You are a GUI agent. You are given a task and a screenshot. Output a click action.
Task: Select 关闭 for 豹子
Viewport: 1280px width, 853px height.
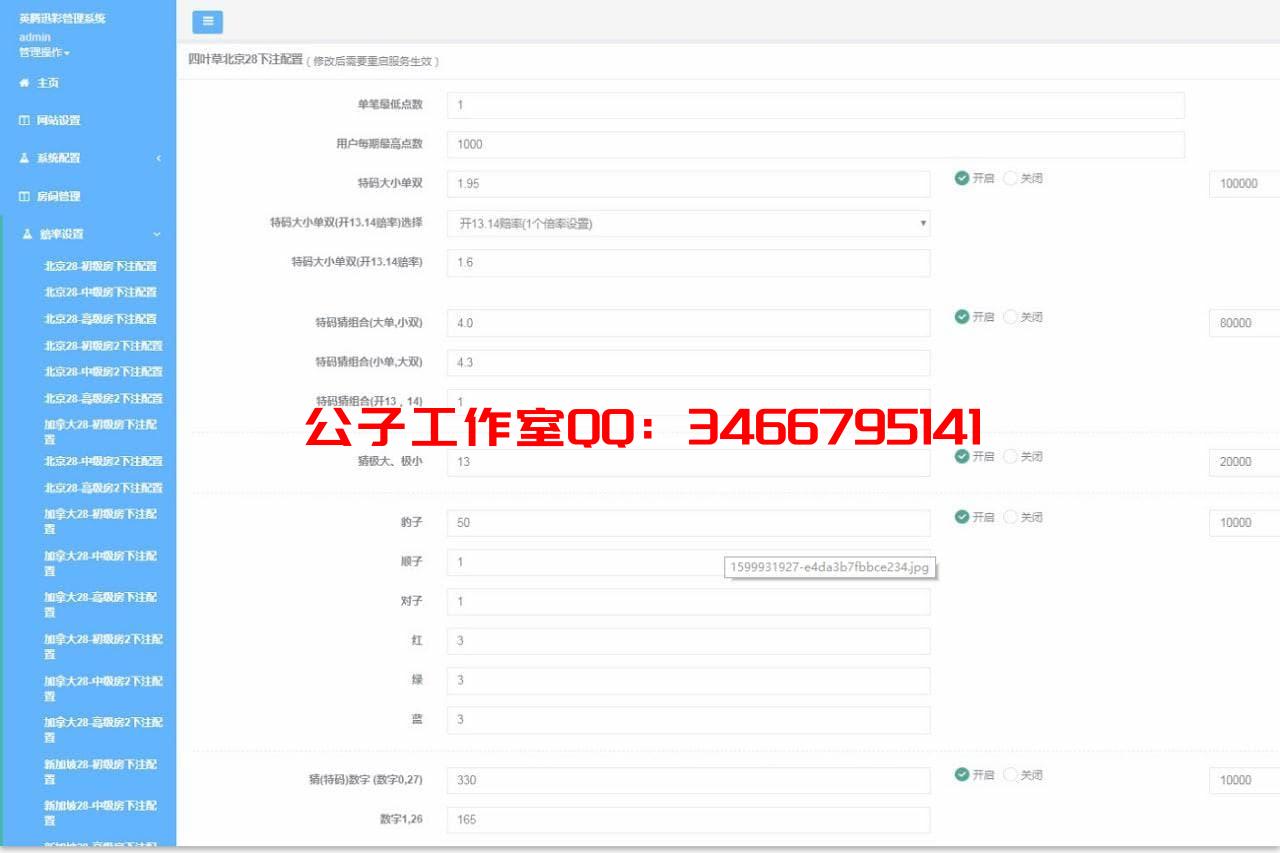(x=1010, y=517)
